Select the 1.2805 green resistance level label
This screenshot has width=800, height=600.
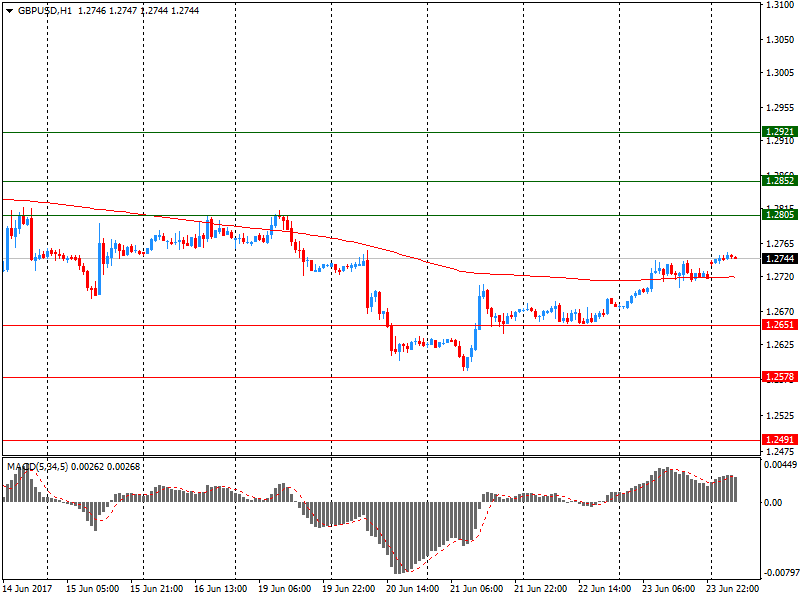[x=780, y=215]
